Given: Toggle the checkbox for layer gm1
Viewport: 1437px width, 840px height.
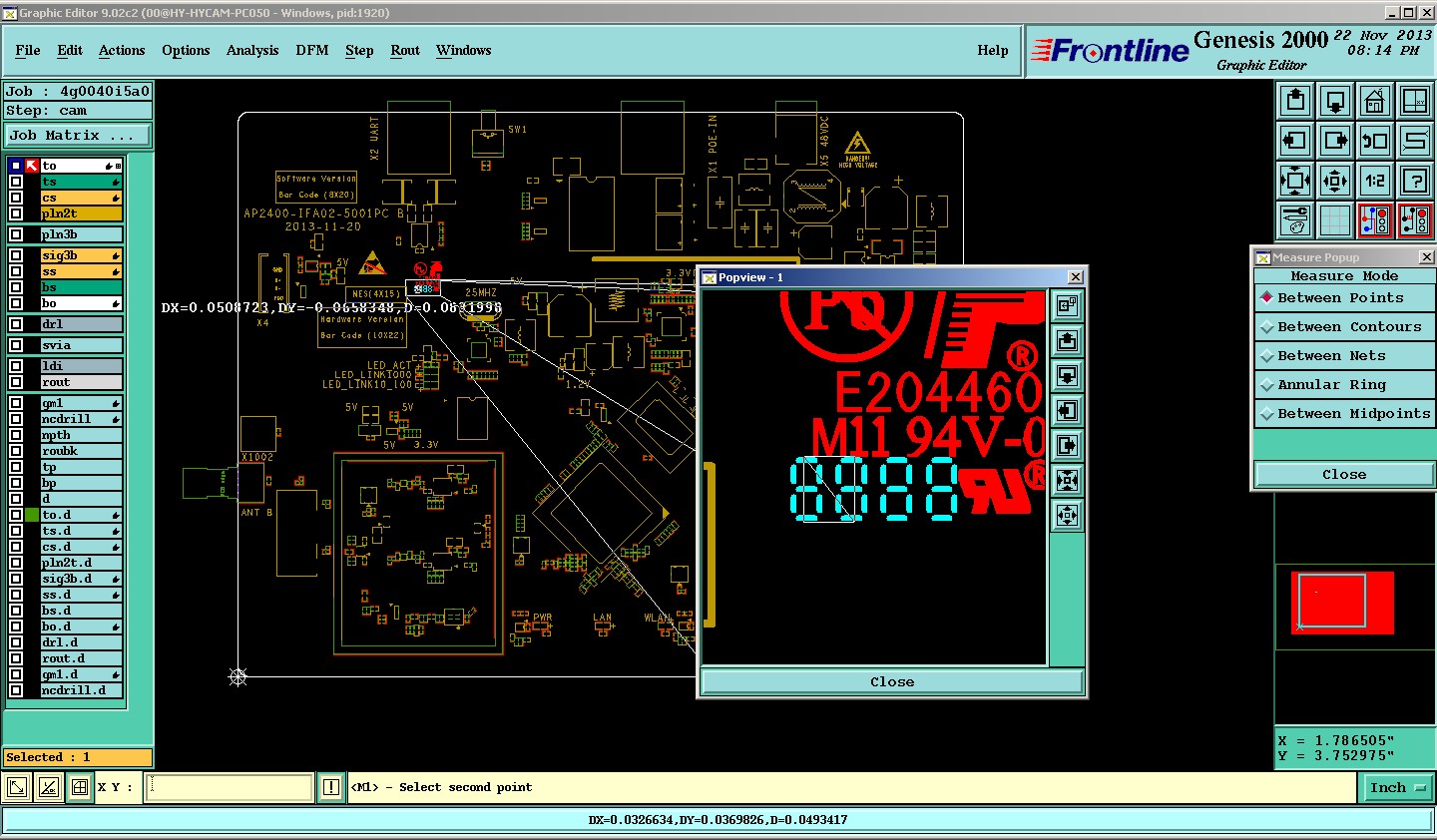Looking at the screenshot, I should 16,403.
